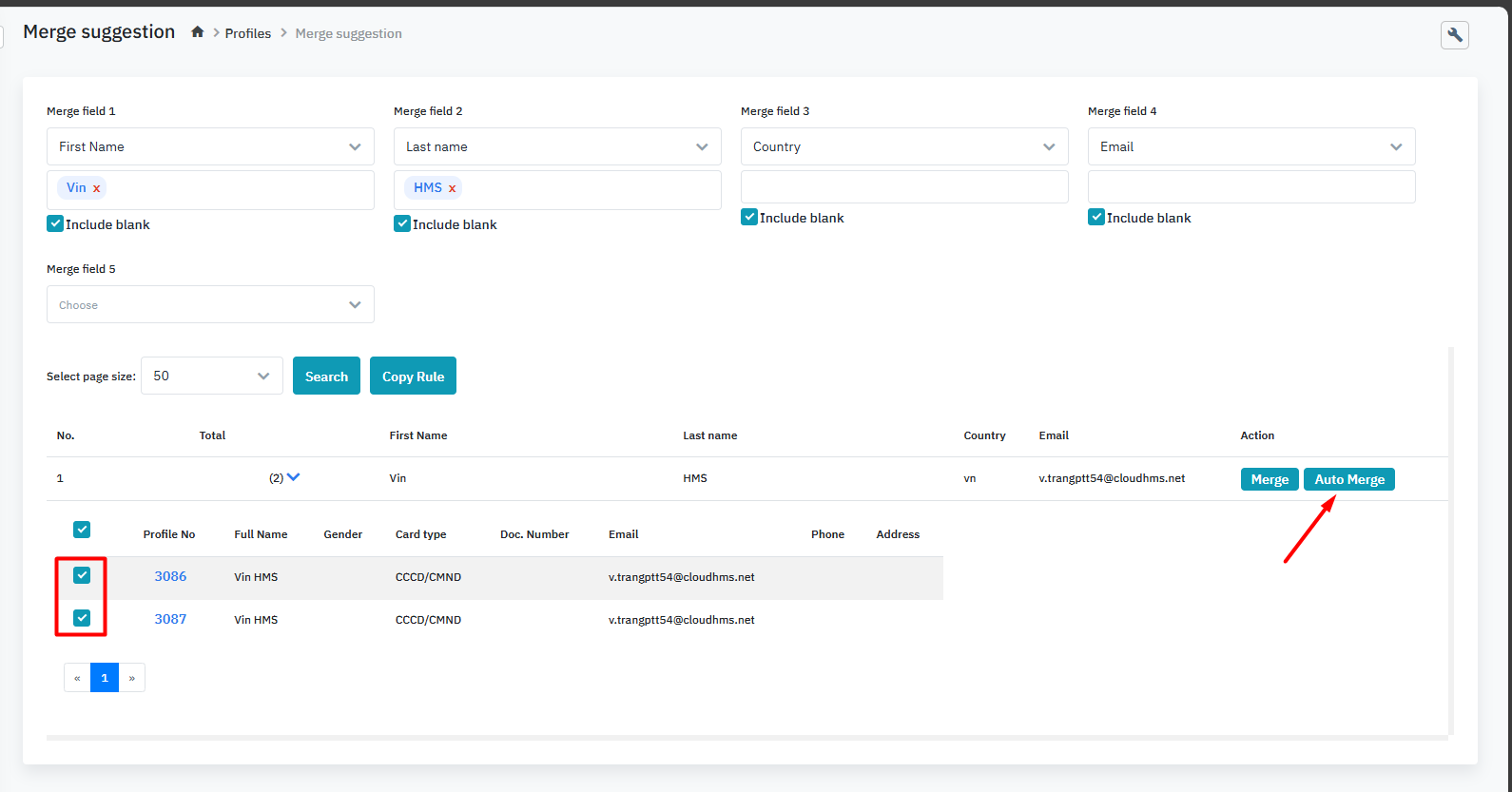Click the Email filter value input
This screenshot has height=792, width=1512.
pos(1250,187)
